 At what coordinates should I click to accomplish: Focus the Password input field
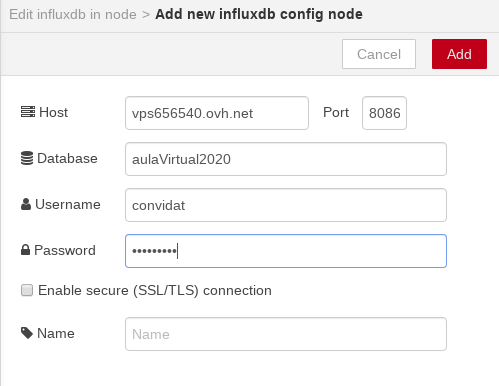click(286, 251)
